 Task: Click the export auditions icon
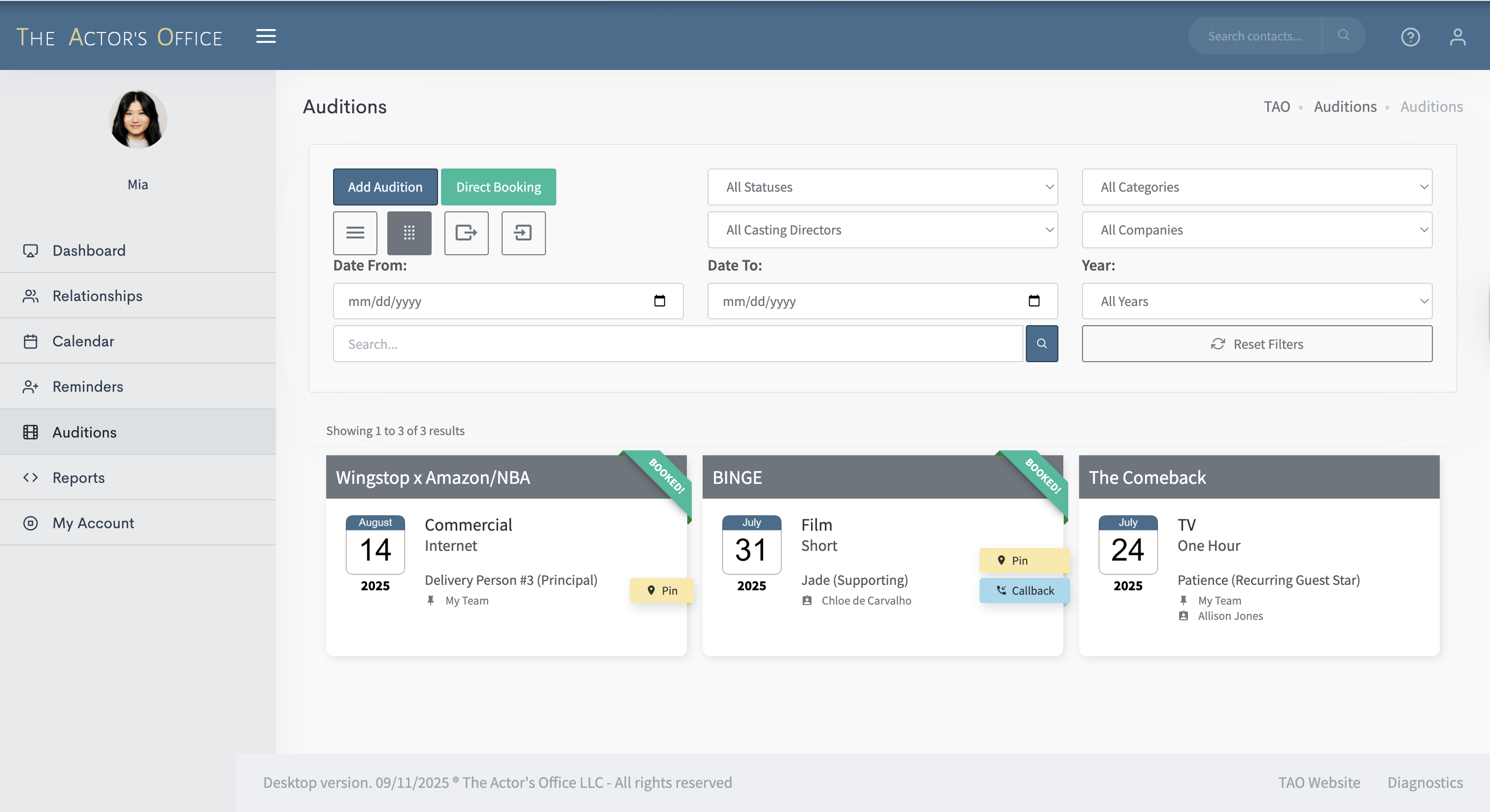(466, 233)
